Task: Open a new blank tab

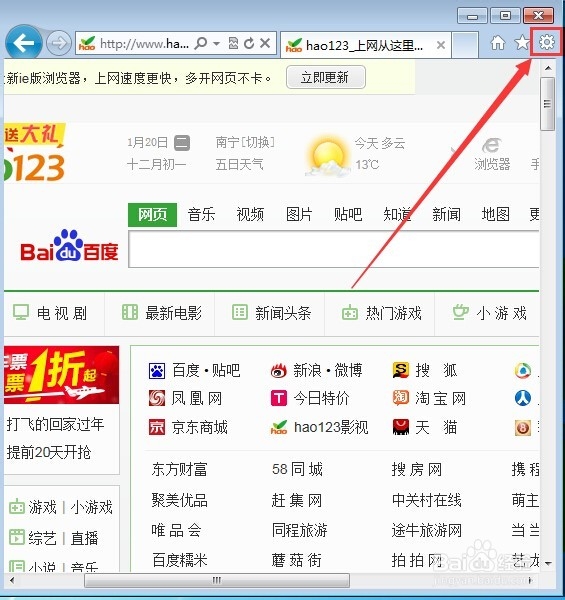Action: pyautogui.click(x=465, y=45)
